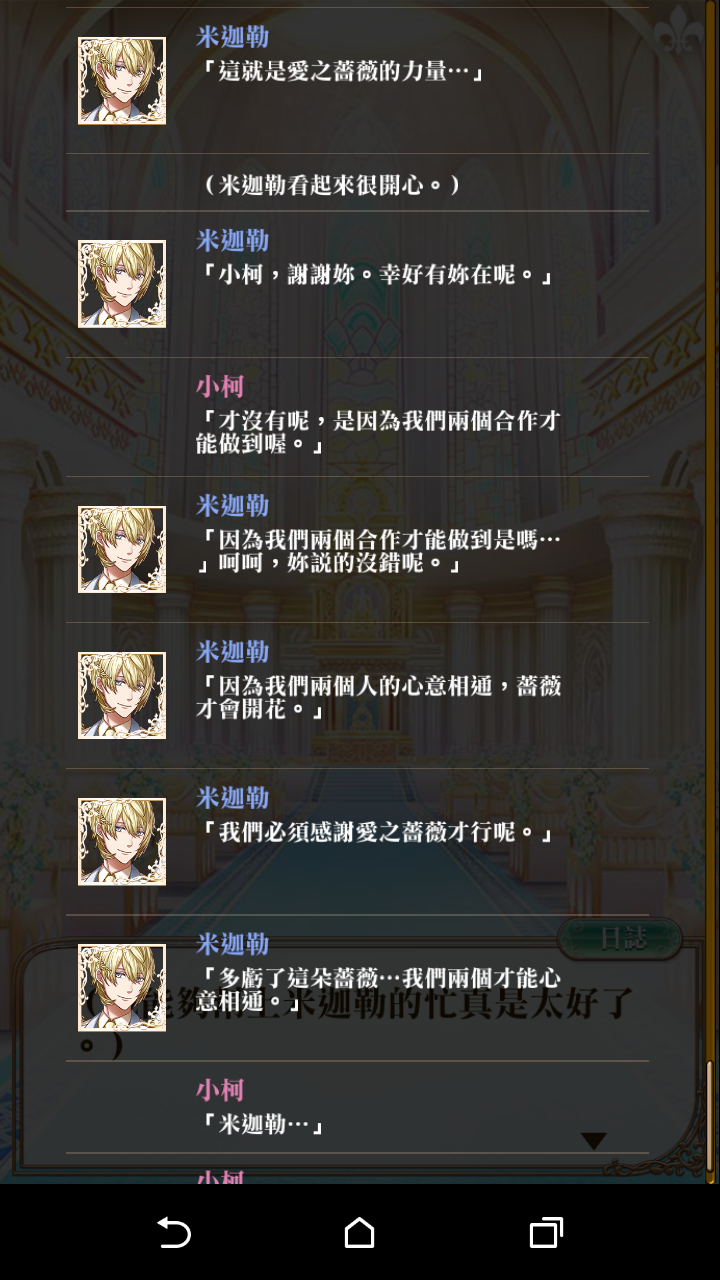Click the blue 米迦勒 name above 「這就是愛之薔薇」
This screenshot has width=720, height=1280.
point(232,38)
